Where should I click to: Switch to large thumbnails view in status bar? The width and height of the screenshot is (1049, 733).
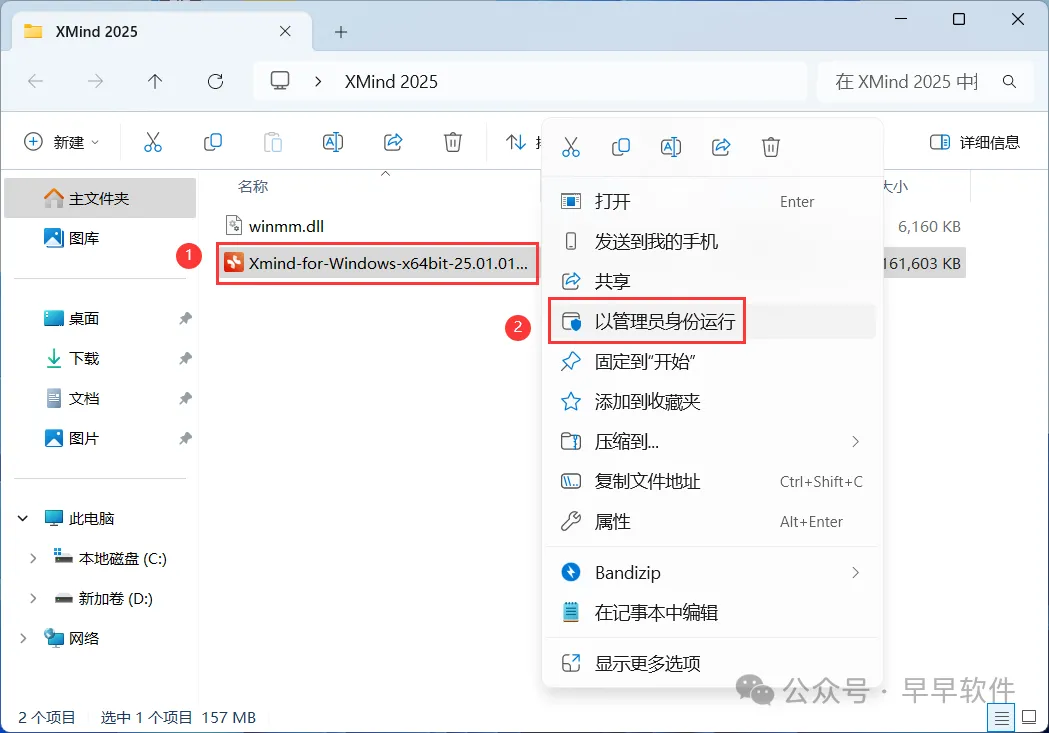pos(1029,718)
